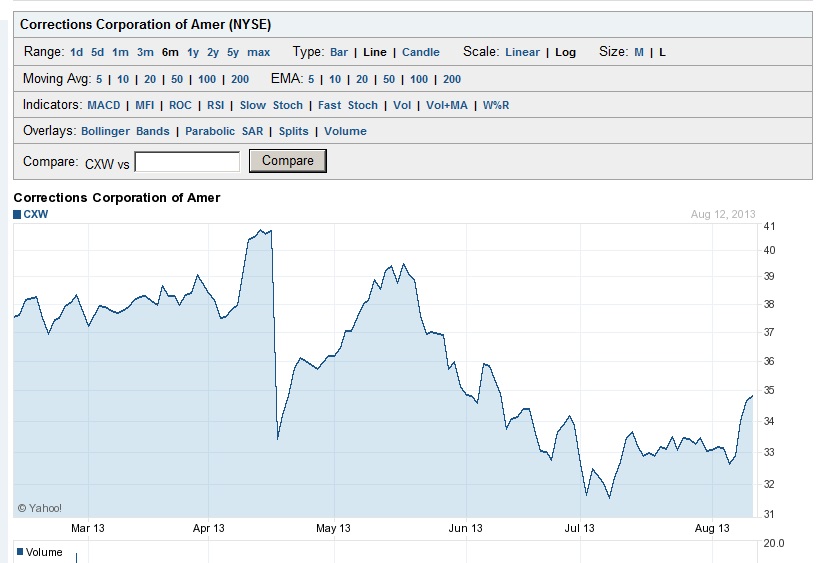Choose chart size M
Image resolution: width=823 pixels, height=563 pixels.
(x=639, y=52)
